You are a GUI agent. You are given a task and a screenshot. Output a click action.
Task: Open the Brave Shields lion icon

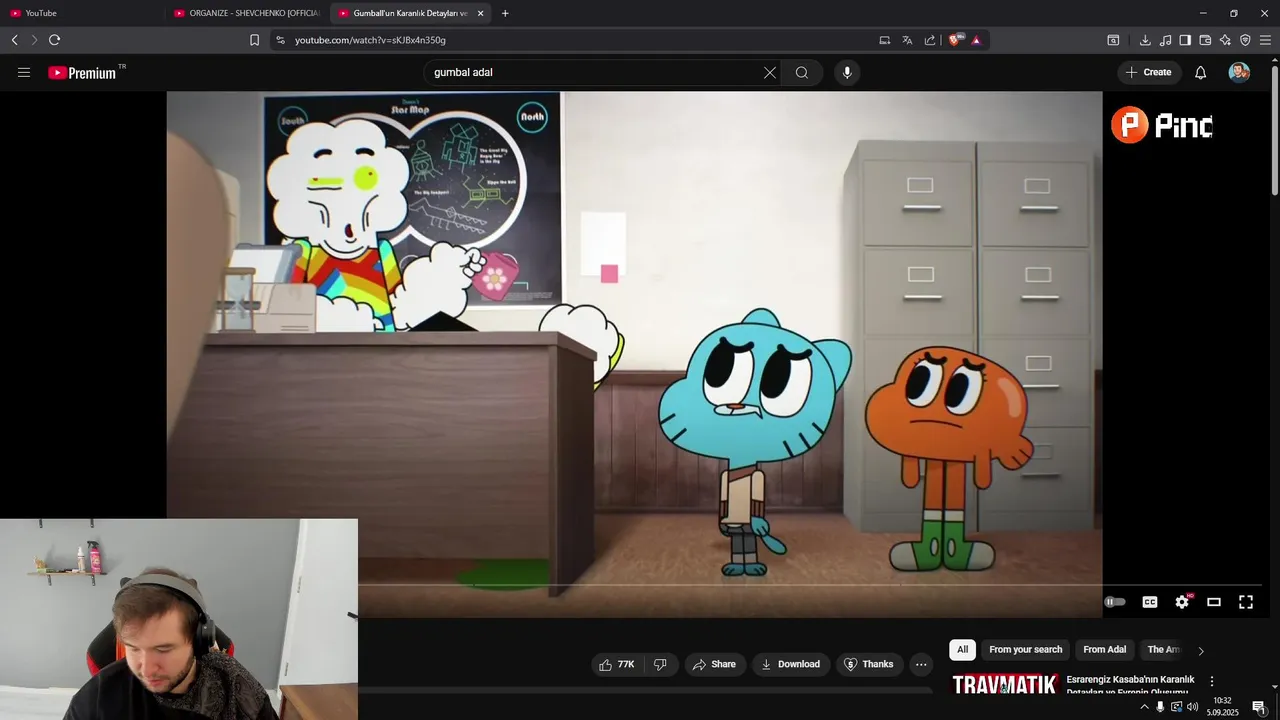tap(955, 40)
